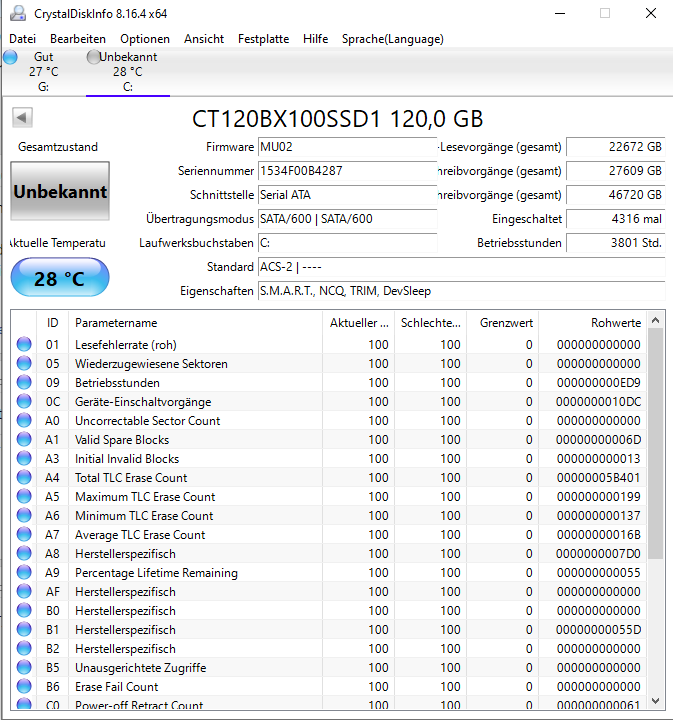This screenshot has height=720, width=673.
Task: Click the attribute list scrollbar thumb
Action: pos(656,444)
